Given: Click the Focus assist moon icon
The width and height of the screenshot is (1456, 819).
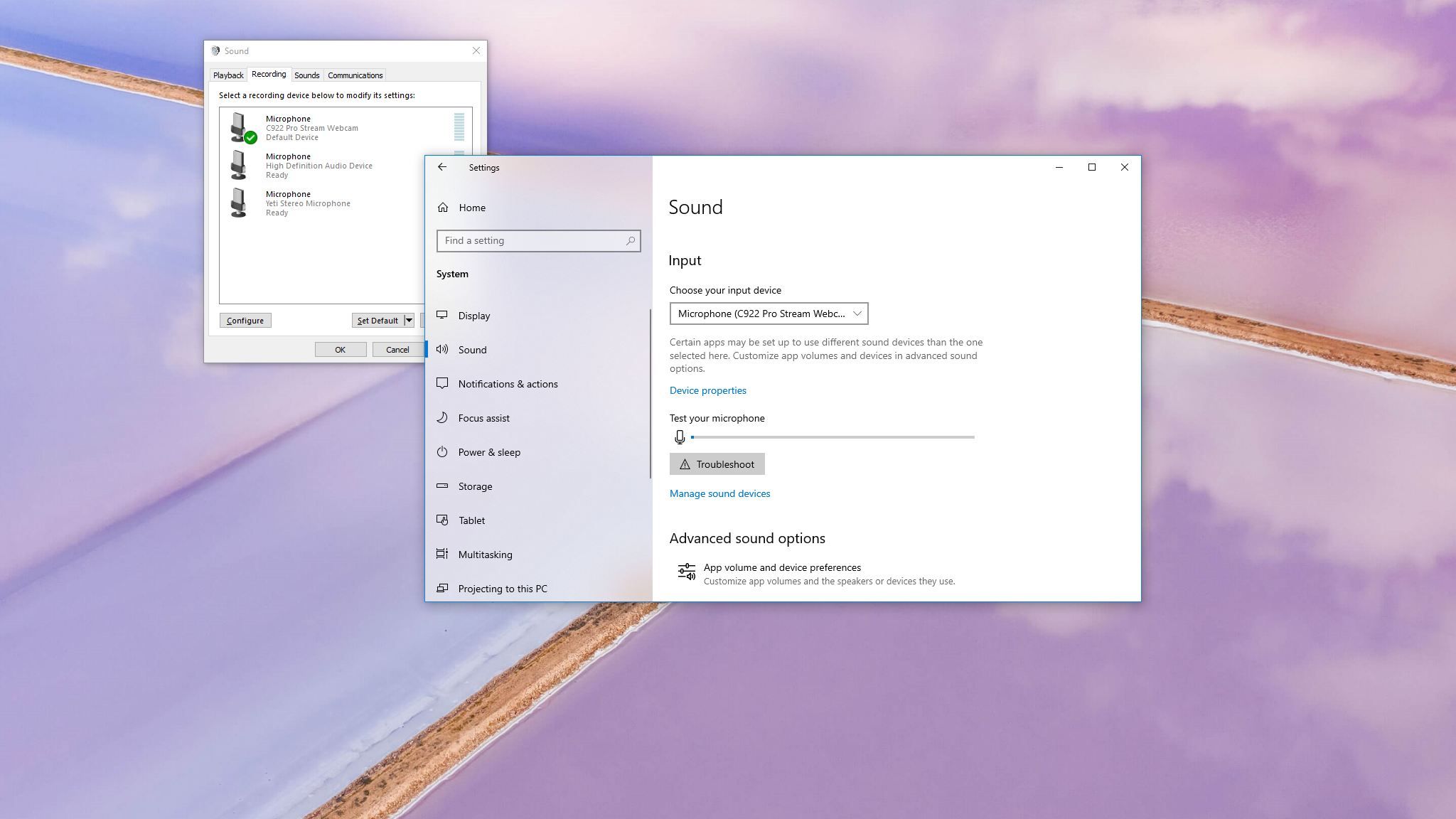Looking at the screenshot, I should click(x=442, y=417).
